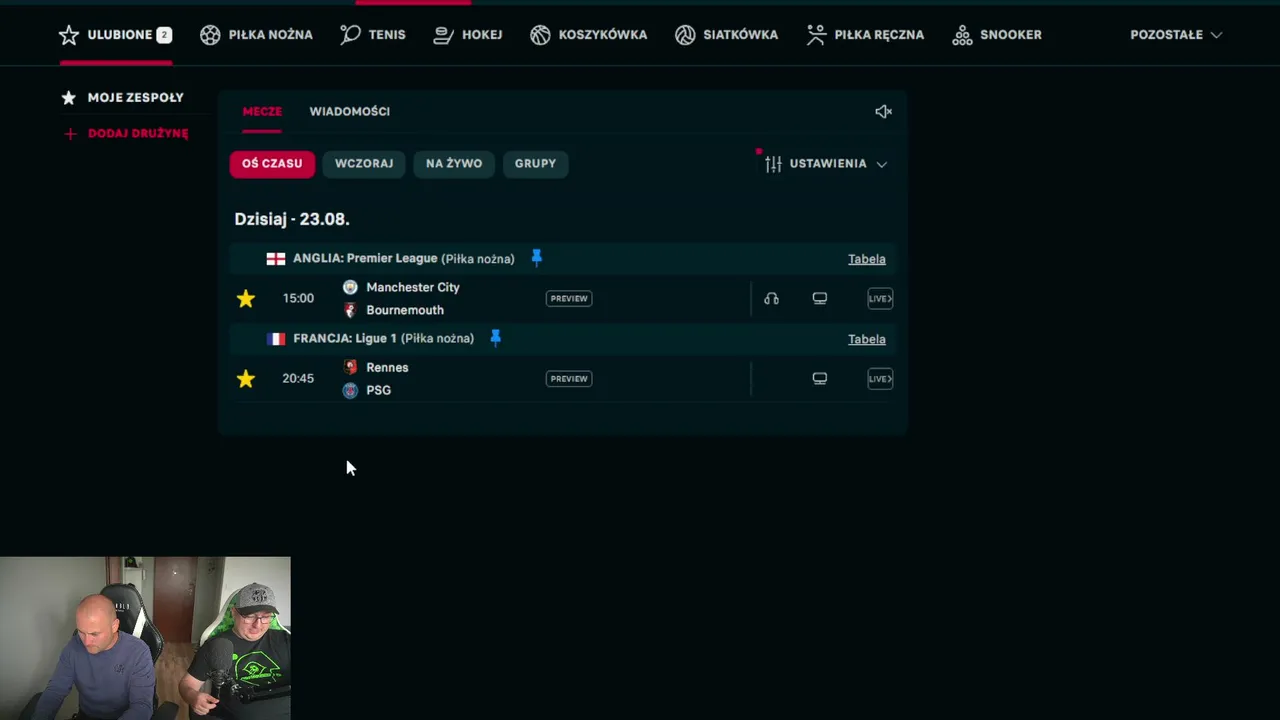
Task: Open the FRANCJA: Ligue 1 header
Action: (384, 339)
